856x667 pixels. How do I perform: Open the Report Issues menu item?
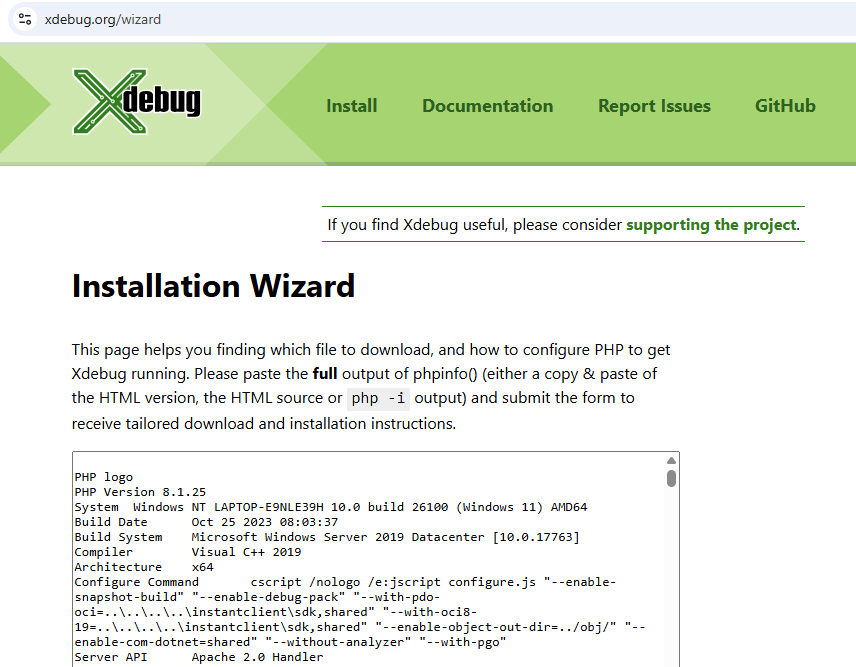tap(654, 106)
